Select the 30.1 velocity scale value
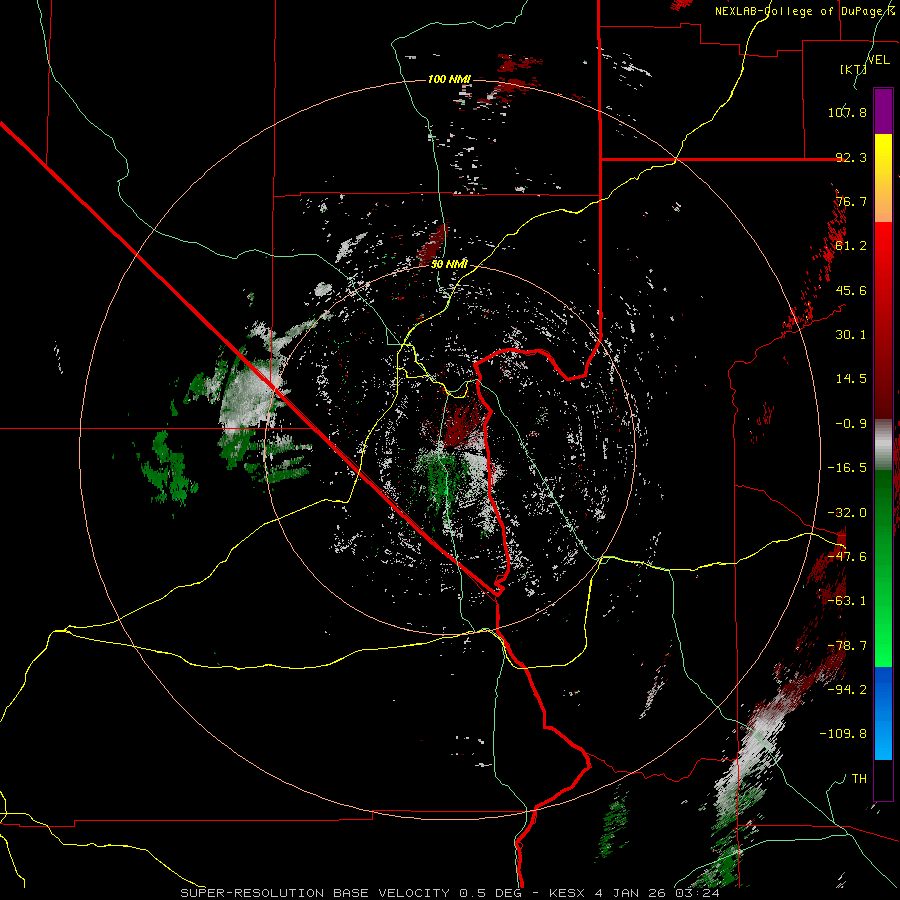Viewport: 900px width, 900px height. pyautogui.click(x=851, y=335)
